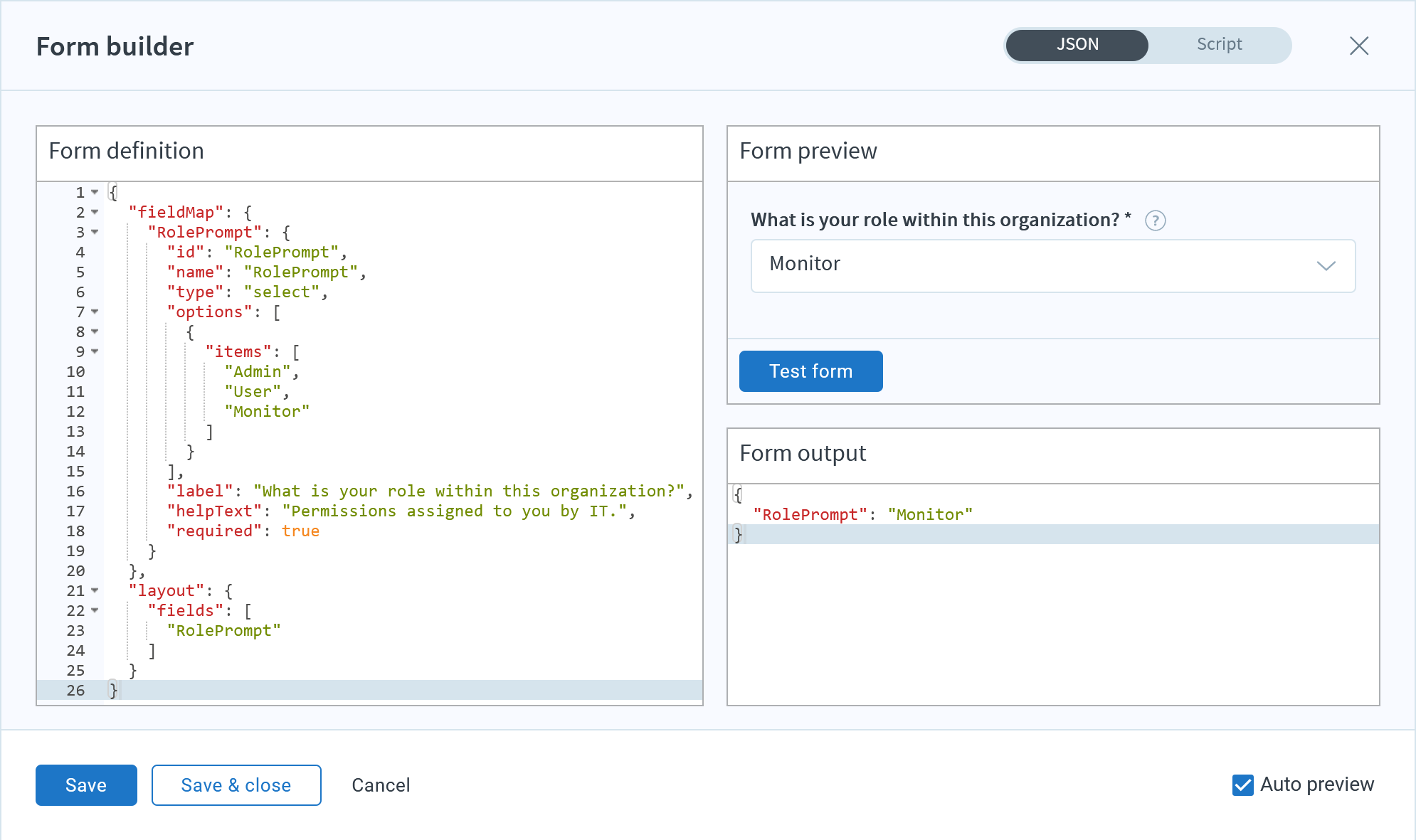The image size is (1416, 840).
Task: Click the "User" item on line 11
Action: (253, 391)
